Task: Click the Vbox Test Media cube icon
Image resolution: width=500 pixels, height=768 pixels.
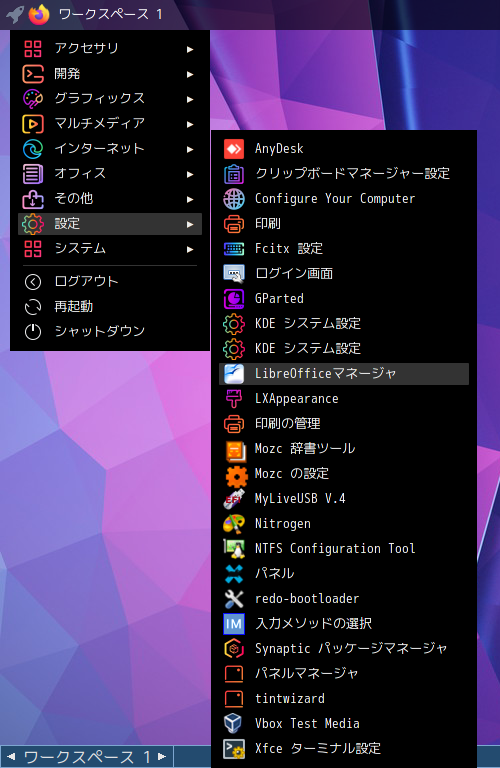Action: point(234,723)
